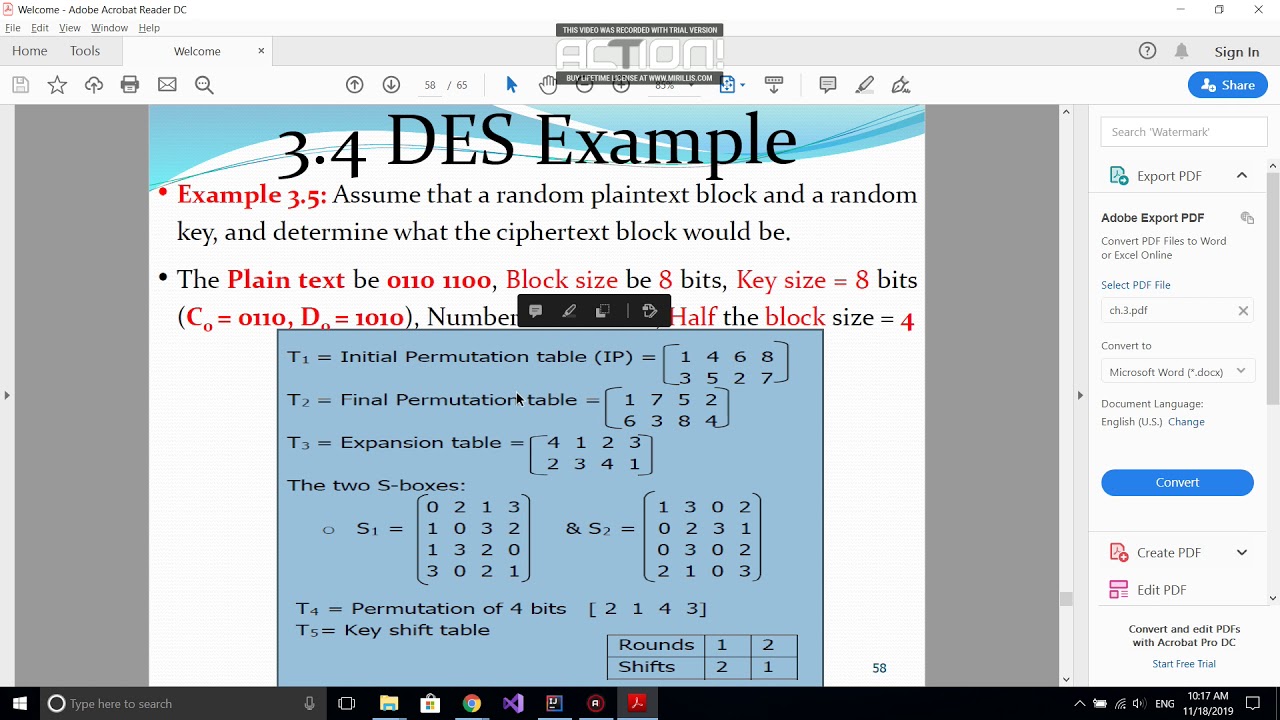Select the arrow selection tool
Image resolution: width=1280 pixels, height=720 pixels.
(x=511, y=85)
